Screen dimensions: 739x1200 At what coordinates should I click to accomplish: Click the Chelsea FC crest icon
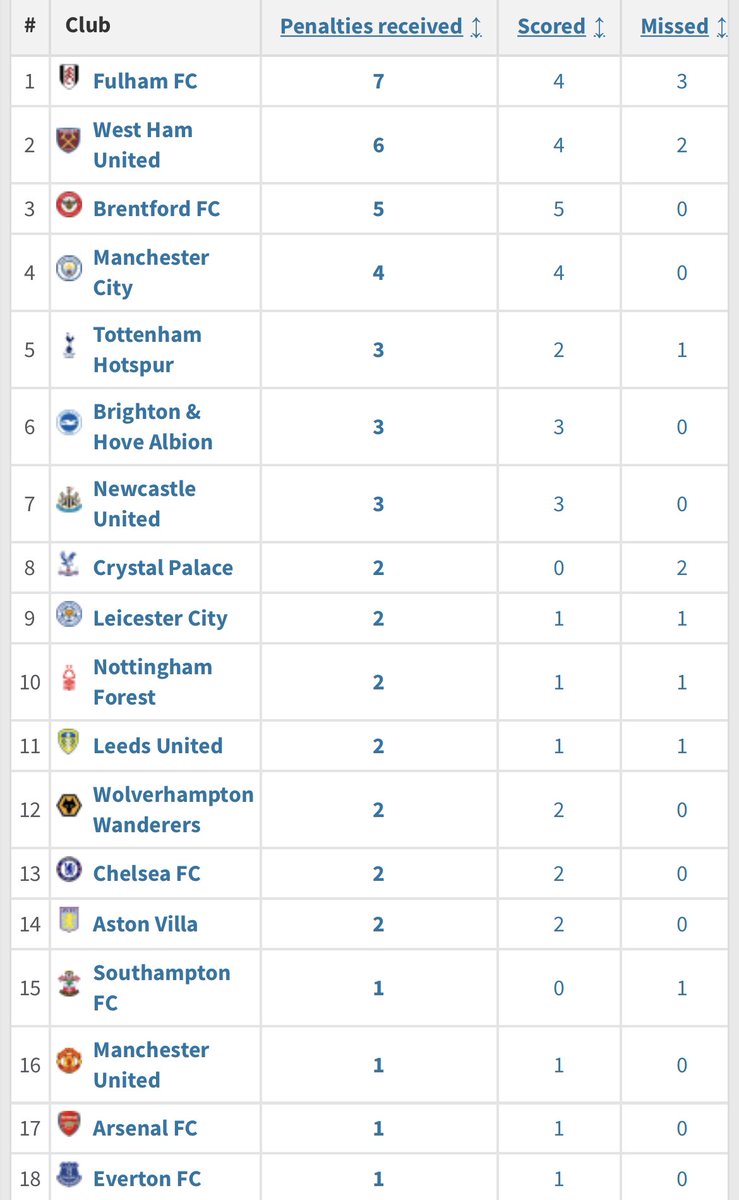click(69, 869)
